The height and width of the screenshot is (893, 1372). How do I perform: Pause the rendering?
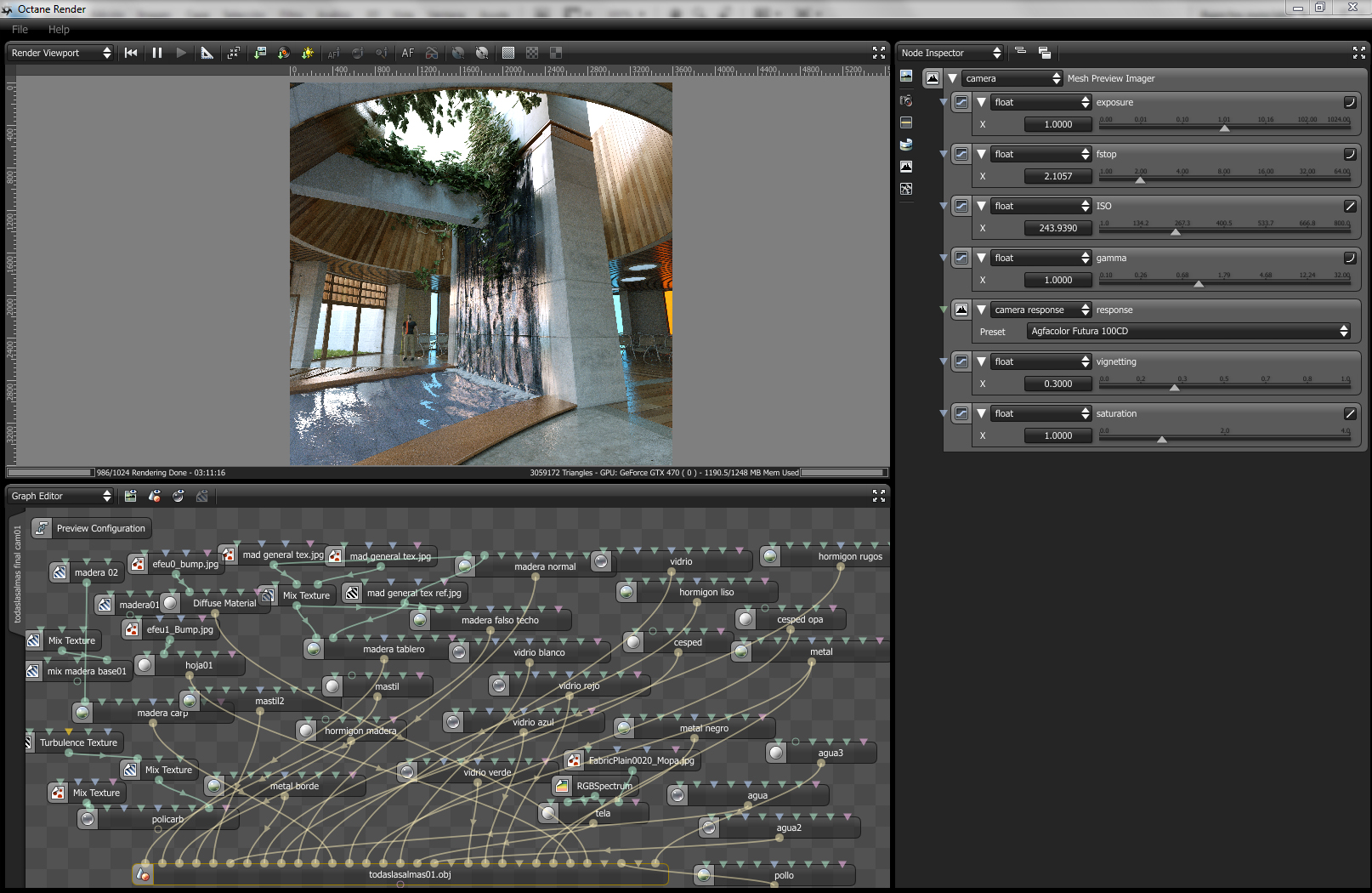point(157,53)
